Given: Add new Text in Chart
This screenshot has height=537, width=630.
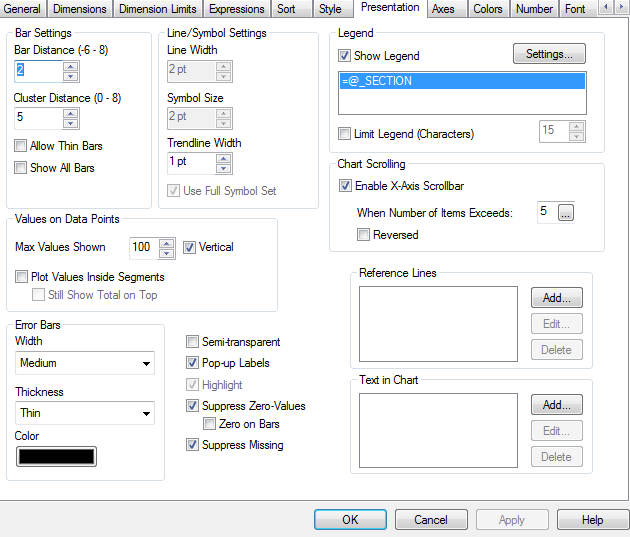Looking at the screenshot, I should click(x=556, y=404).
